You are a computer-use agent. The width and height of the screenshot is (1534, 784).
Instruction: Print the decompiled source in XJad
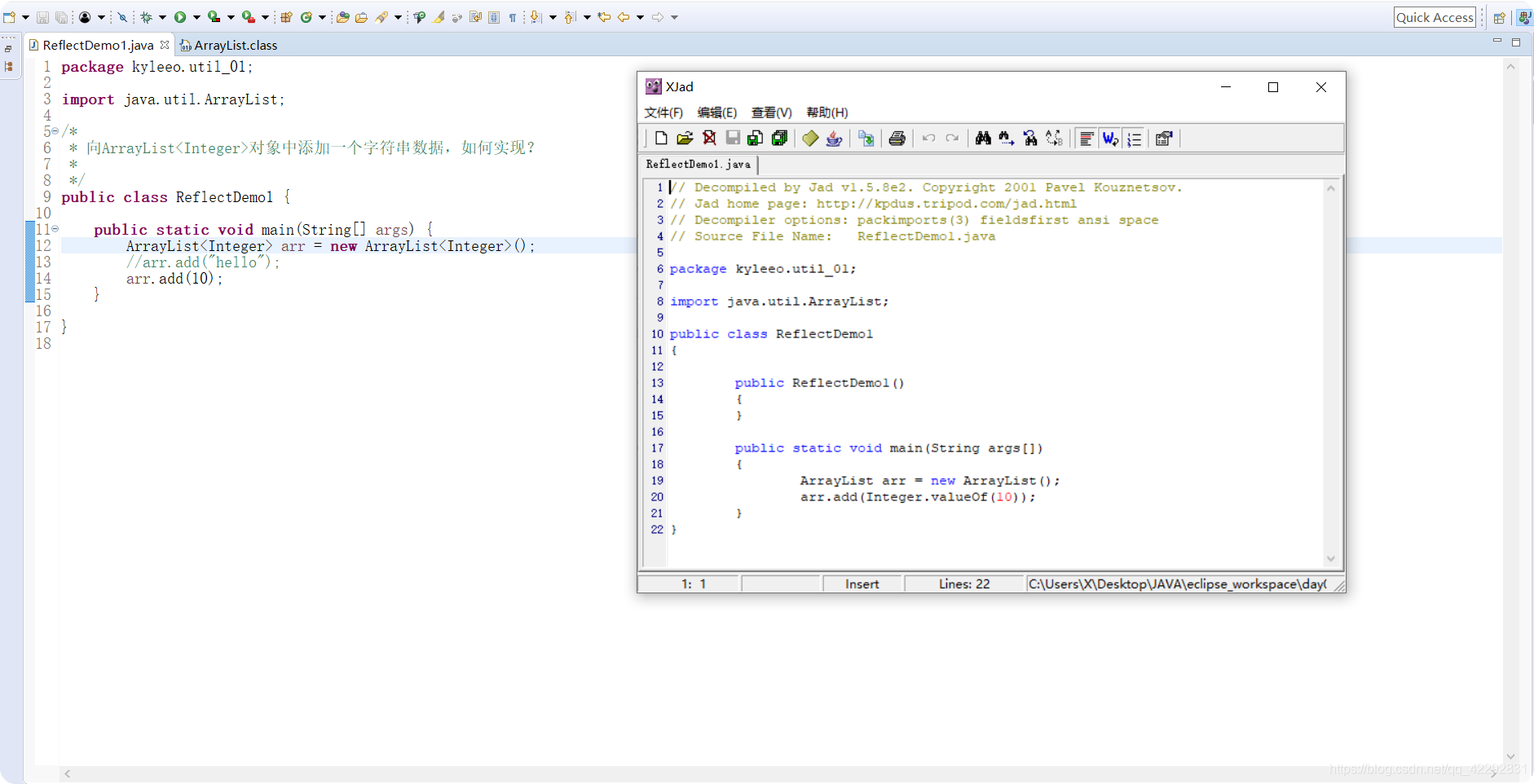pos(897,139)
